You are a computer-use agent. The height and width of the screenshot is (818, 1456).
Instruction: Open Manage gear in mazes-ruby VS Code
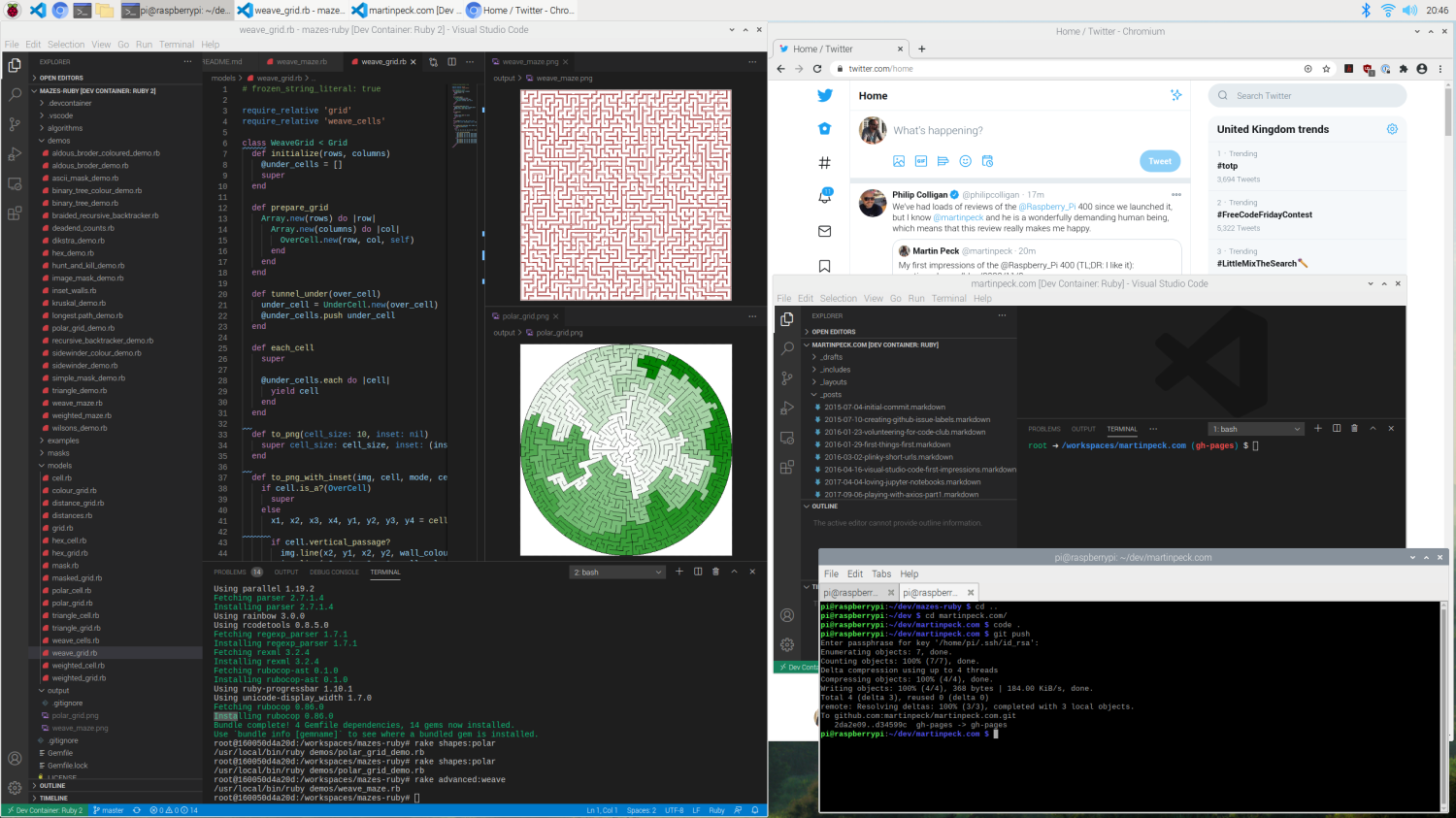(x=15, y=788)
